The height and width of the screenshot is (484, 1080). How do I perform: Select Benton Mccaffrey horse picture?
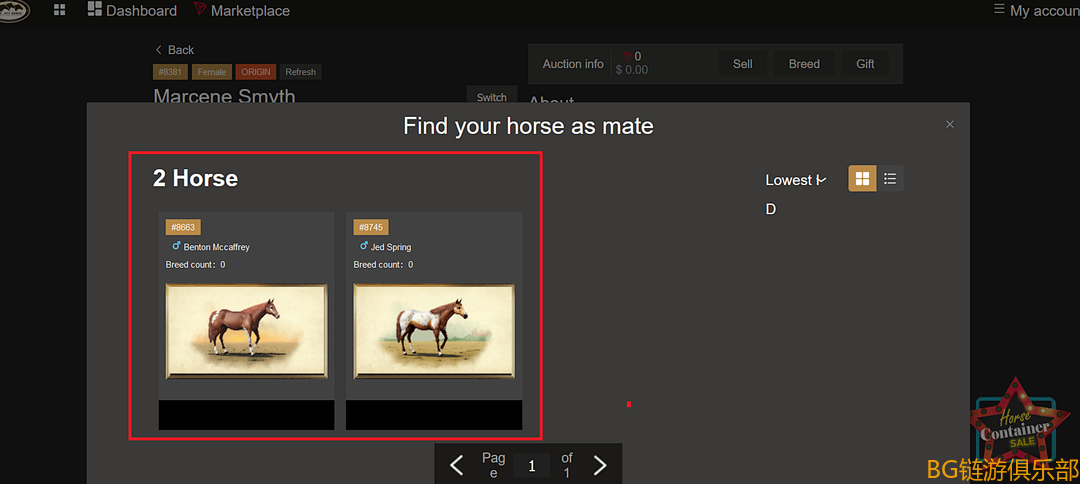pyautogui.click(x=247, y=330)
